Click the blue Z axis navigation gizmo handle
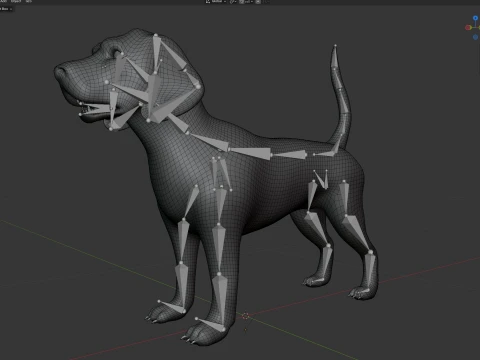This screenshot has width=480, height=360. click(x=476, y=18)
